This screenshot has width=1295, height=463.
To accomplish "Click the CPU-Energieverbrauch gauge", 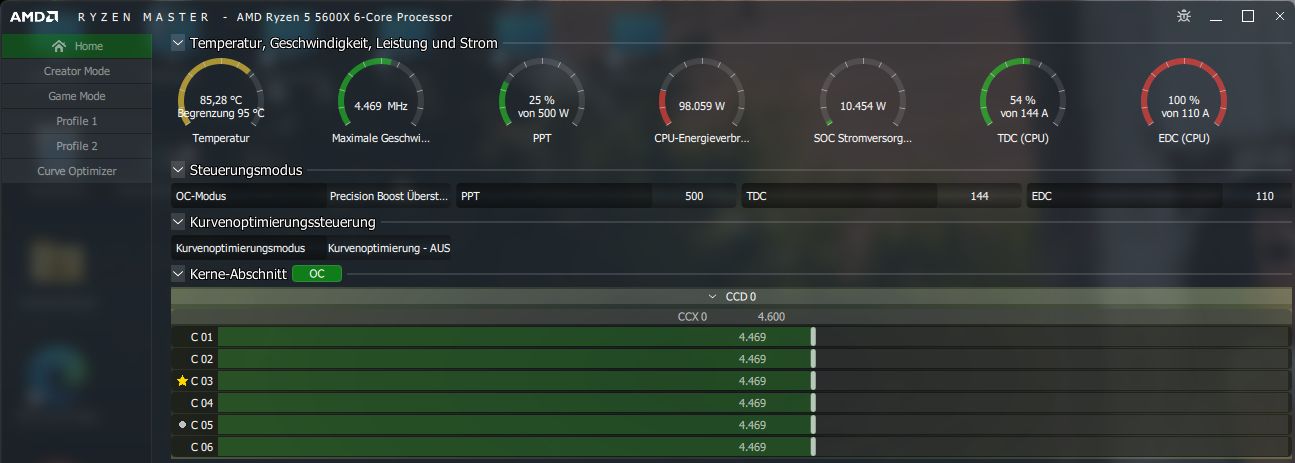I will click(702, 100).
